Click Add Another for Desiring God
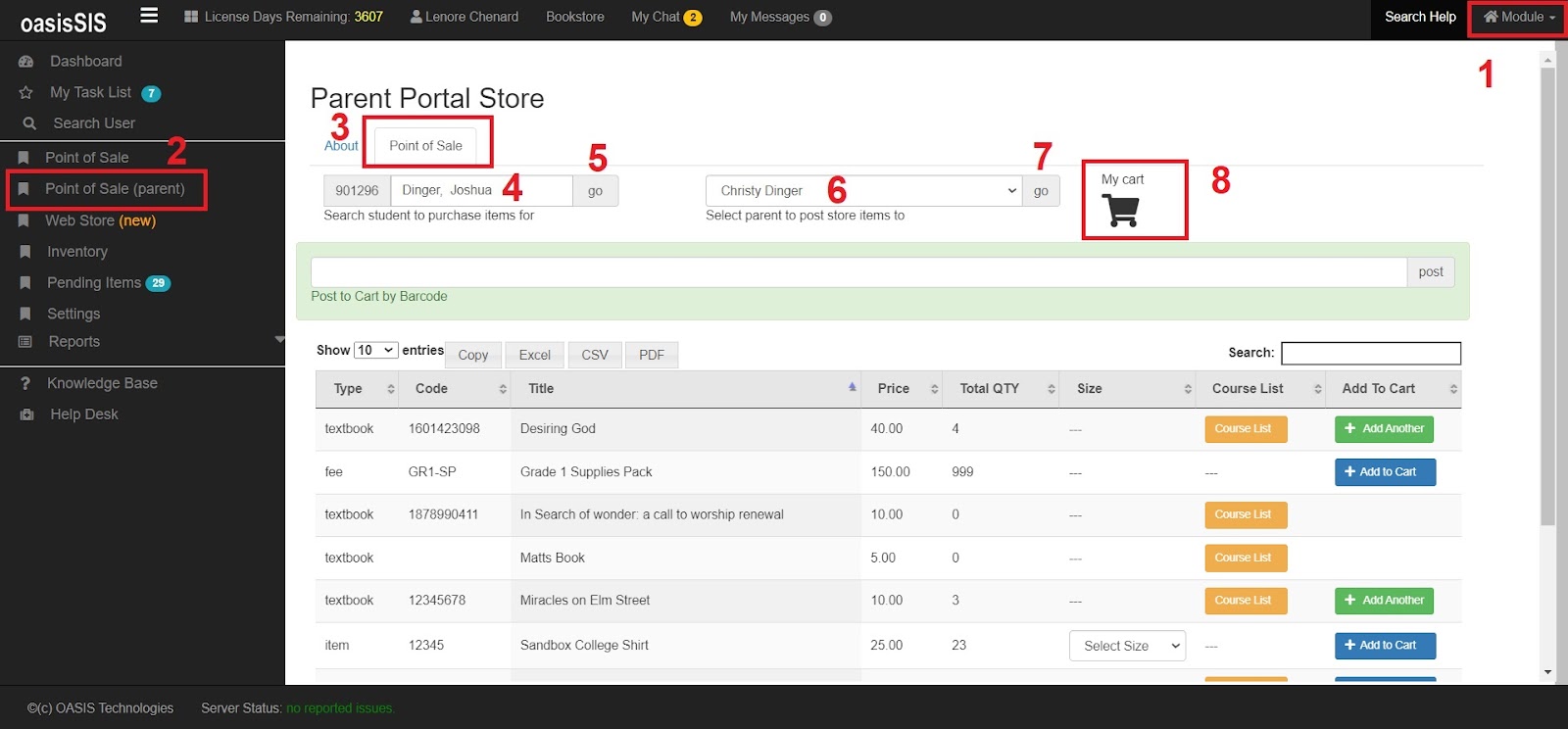Viewport: 1568px width, 729px height. click(x=1384, y=429)
